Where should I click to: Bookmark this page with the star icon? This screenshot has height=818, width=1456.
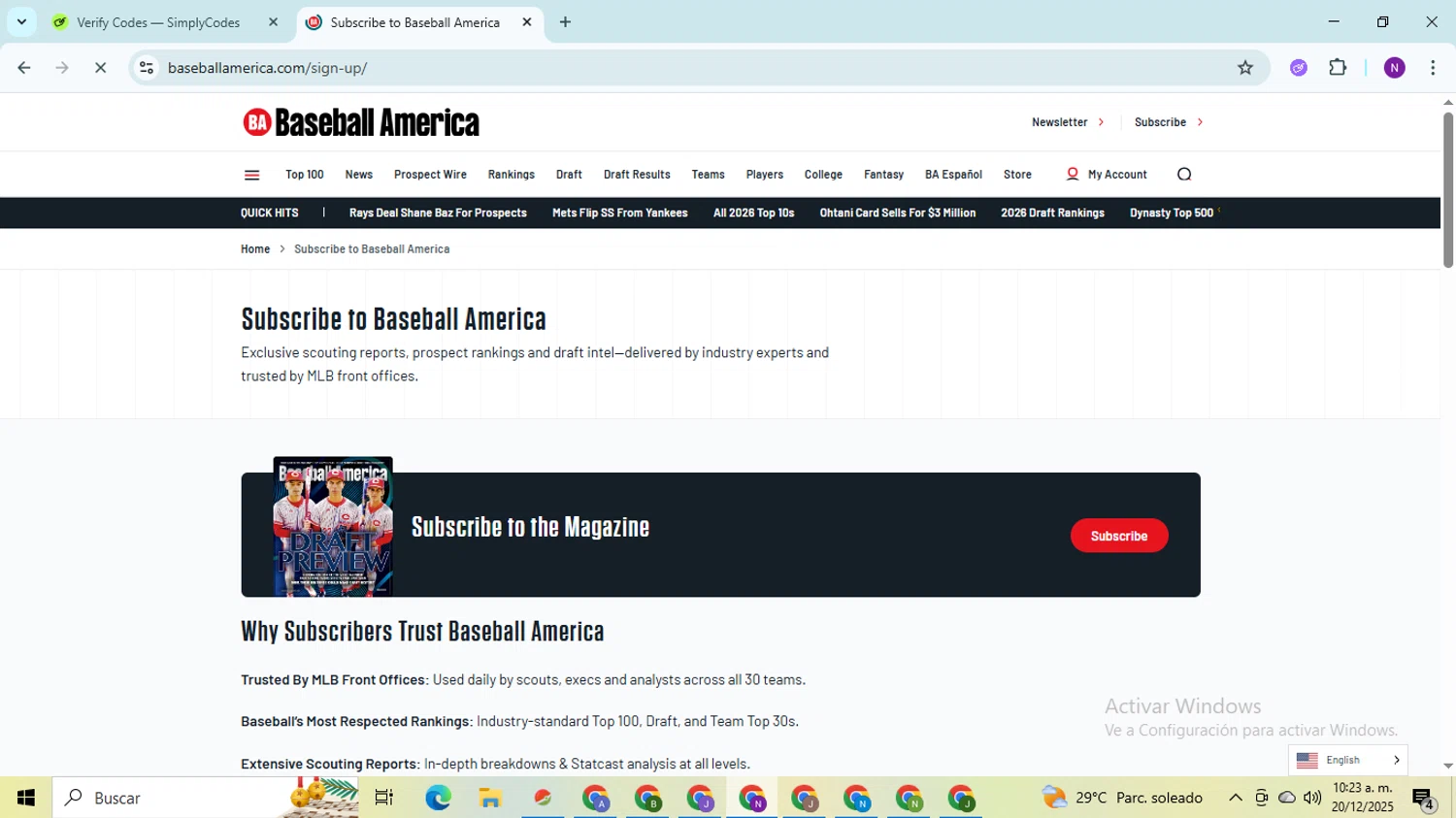click(x=1245, y=68)
